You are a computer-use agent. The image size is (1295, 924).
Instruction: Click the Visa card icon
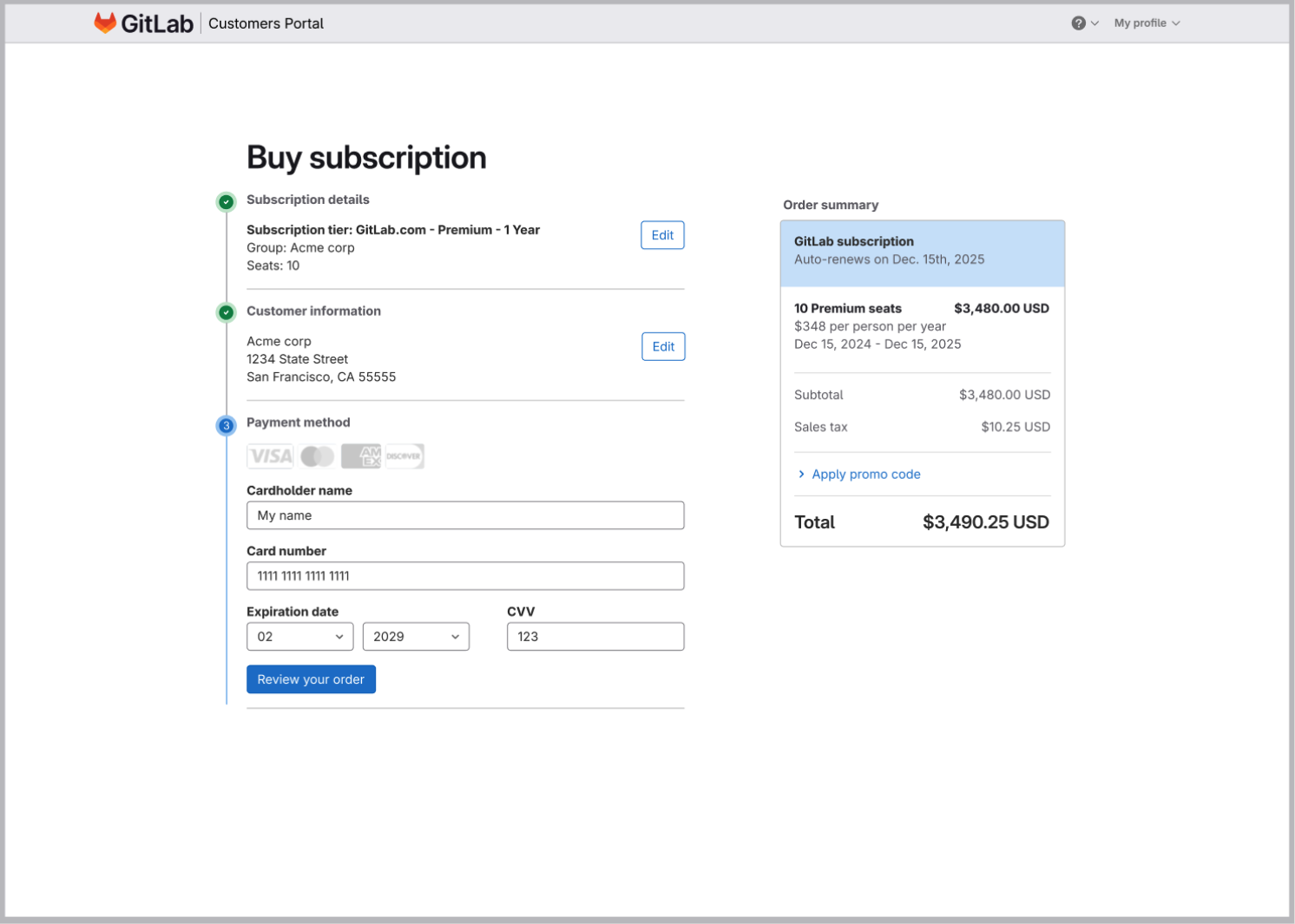[x=270, y=456]
